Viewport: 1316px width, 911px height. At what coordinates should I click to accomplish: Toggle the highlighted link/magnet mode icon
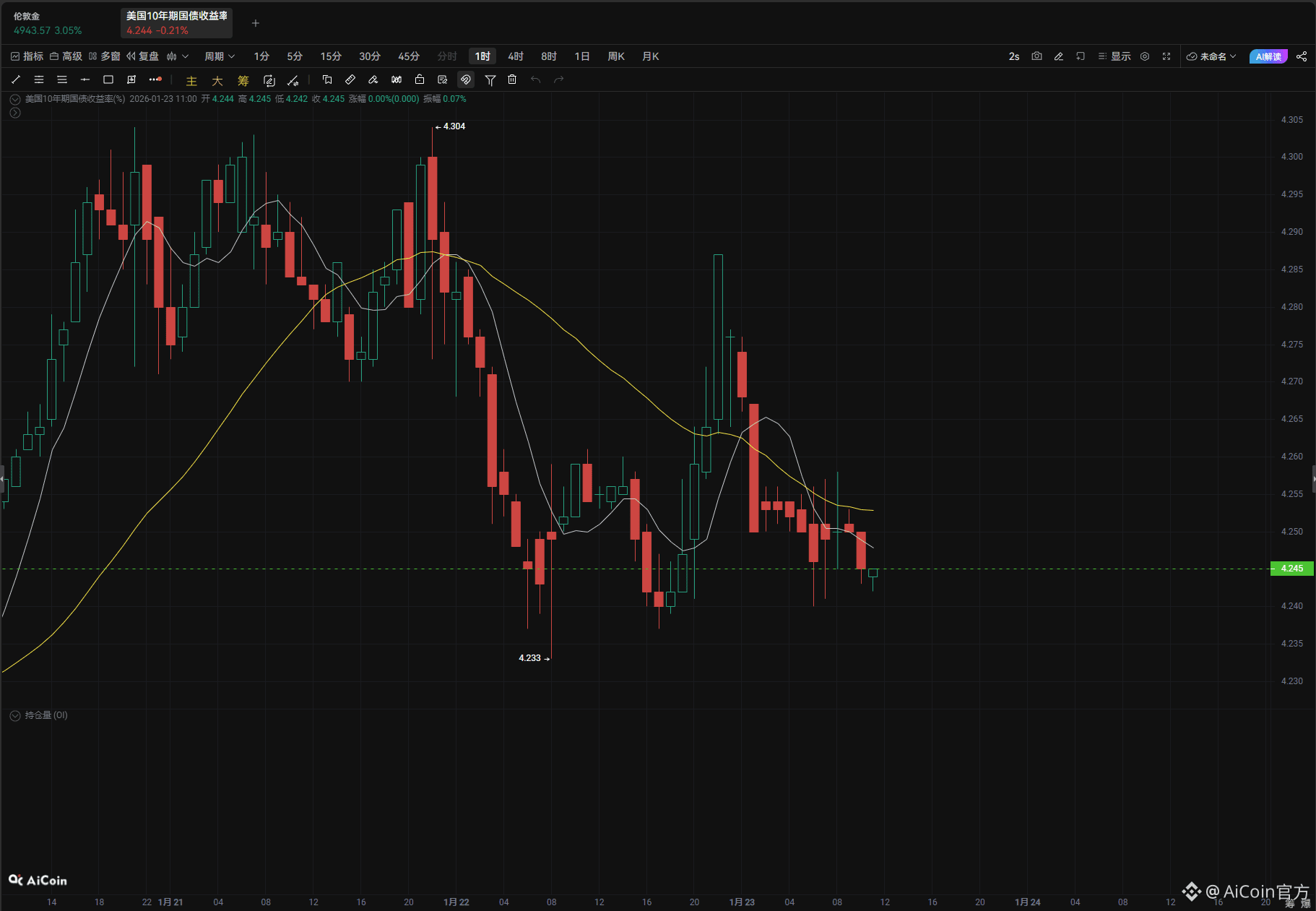pyautogui.click(x=466, y=79)
